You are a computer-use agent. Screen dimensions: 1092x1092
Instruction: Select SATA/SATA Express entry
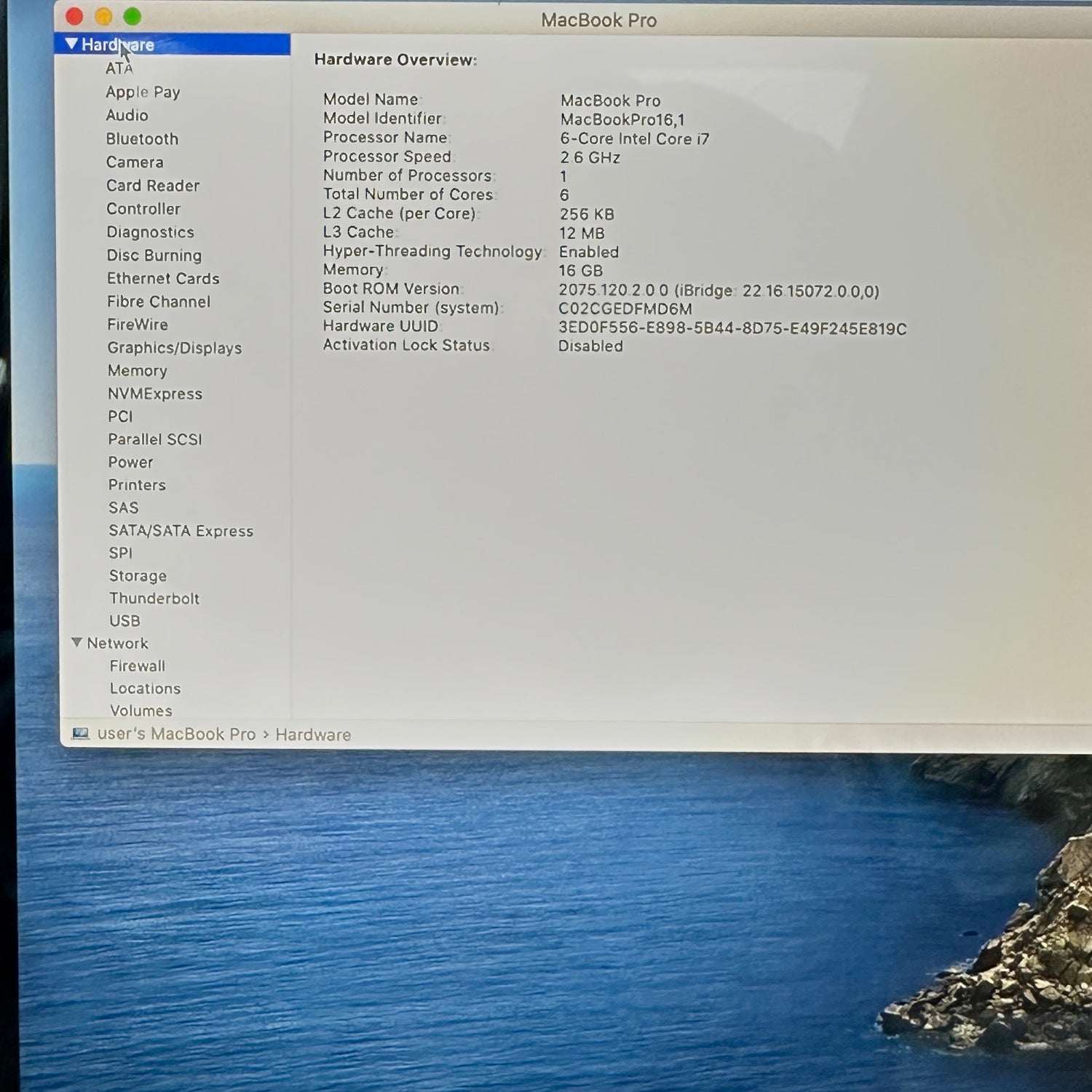181,530
